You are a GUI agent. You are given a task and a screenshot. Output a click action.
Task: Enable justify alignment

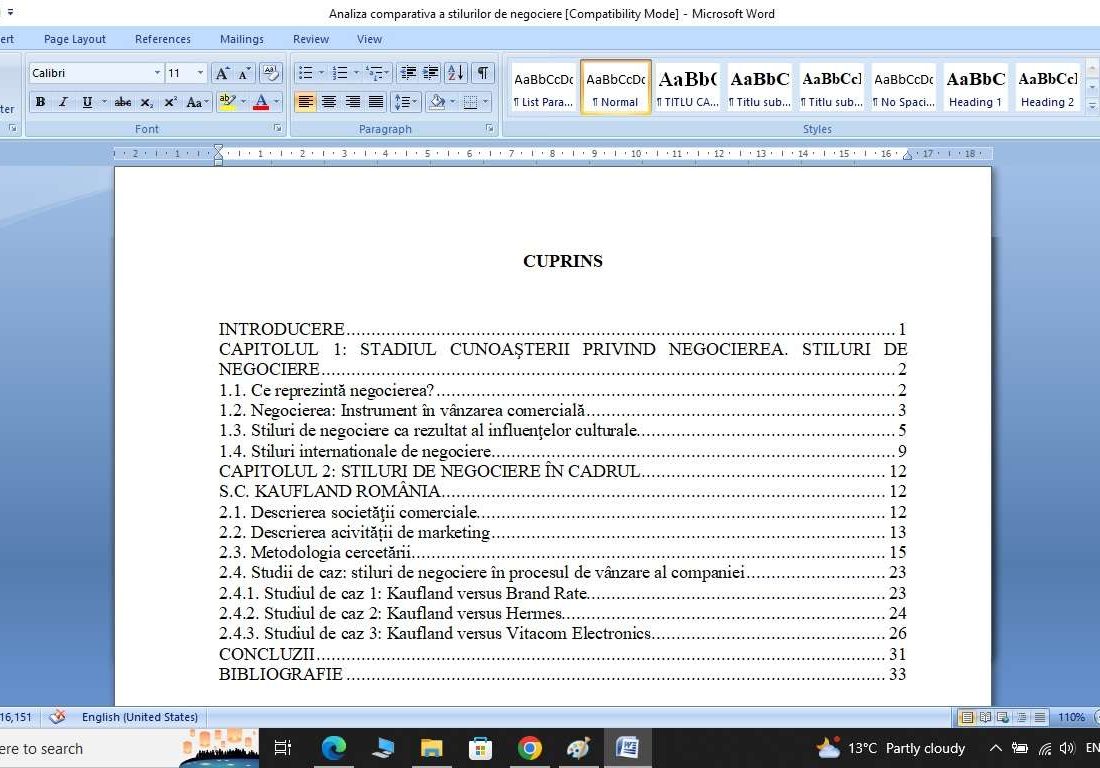377,102
